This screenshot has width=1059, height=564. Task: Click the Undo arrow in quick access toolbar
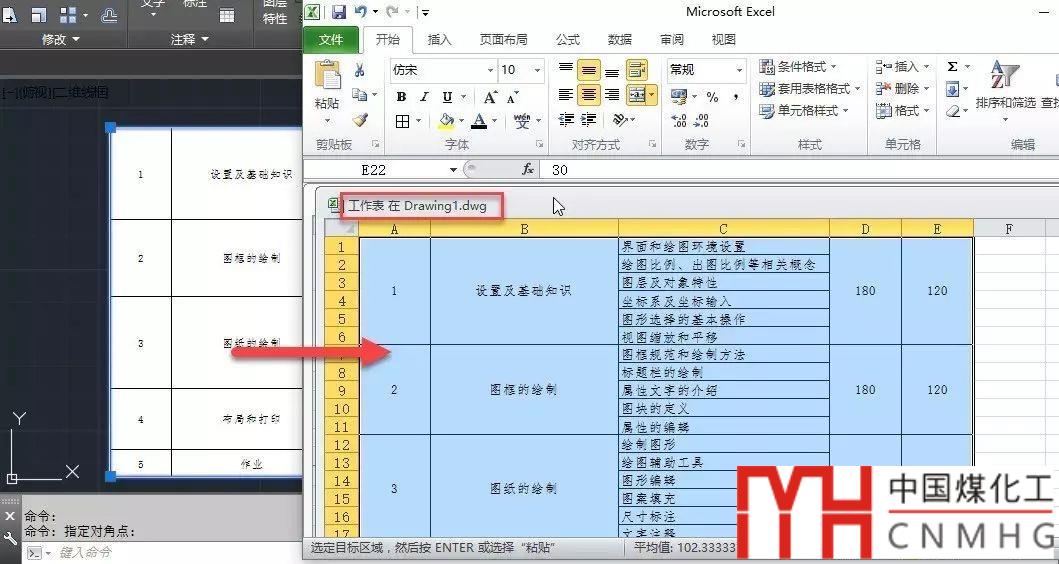pos(361,11)
